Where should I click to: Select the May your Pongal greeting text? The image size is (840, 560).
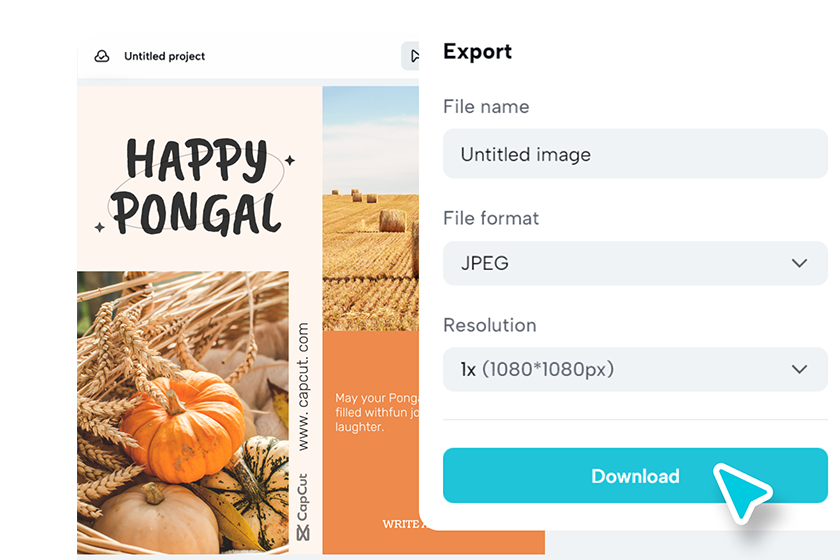[x=377, y=412]
